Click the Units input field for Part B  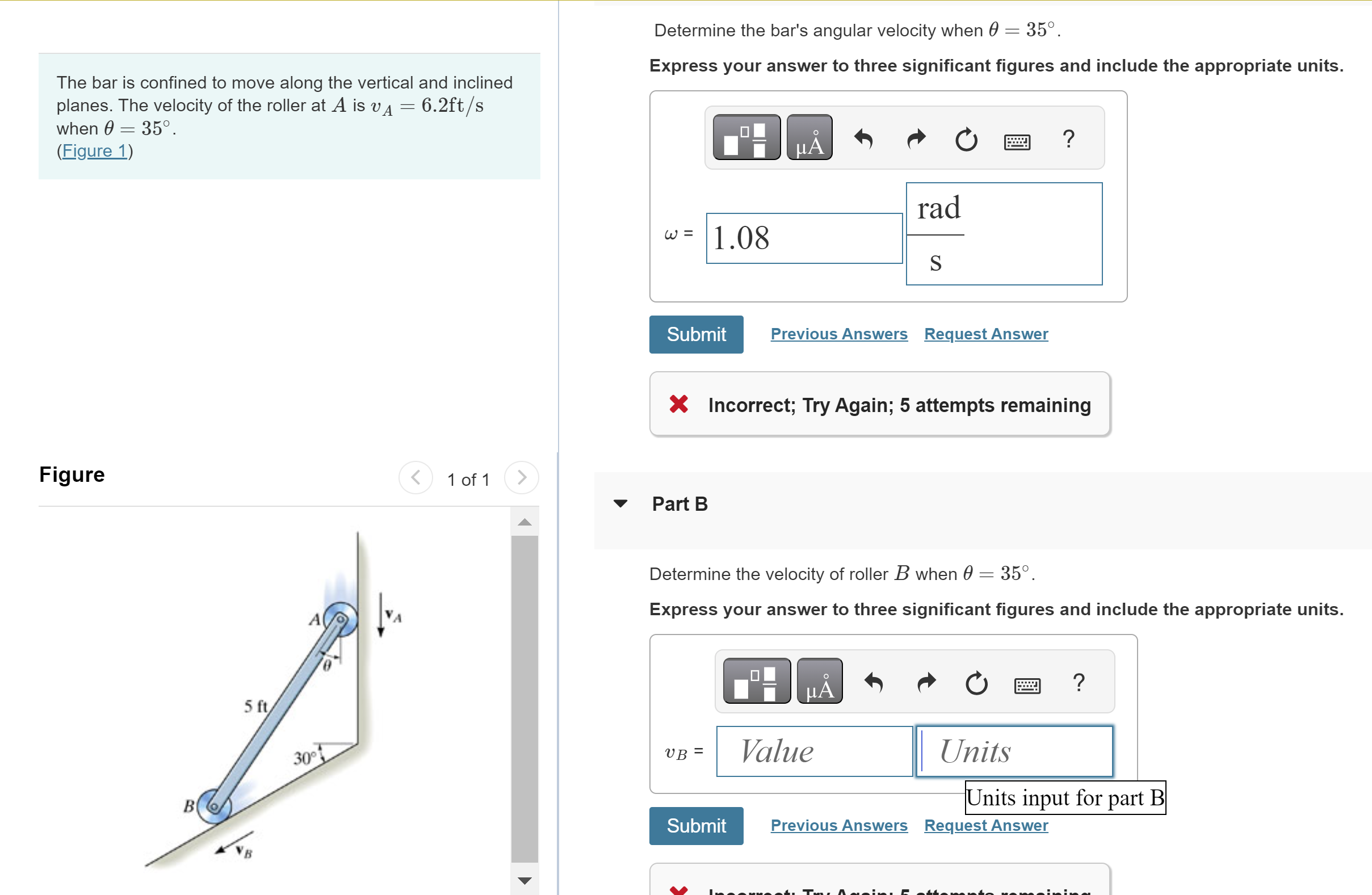click(x=1013, y=751)
